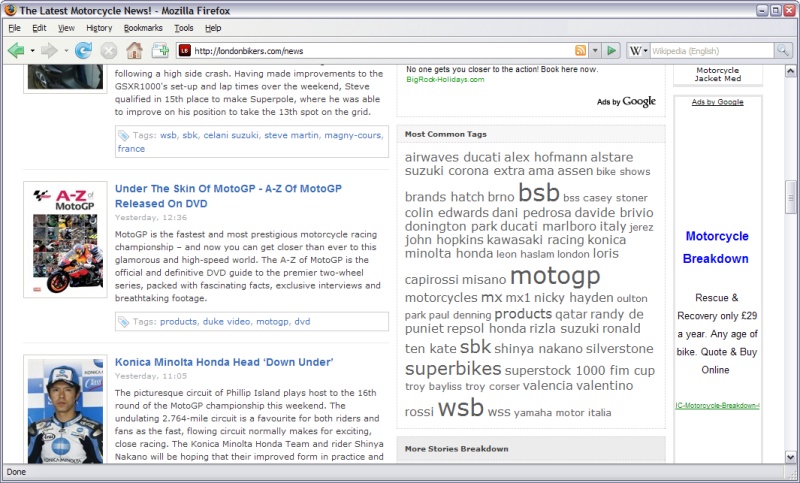Click 'colin edwards' in the tag cloud
Viewport: 800px width, 483px height.
(x=447, y=213)
